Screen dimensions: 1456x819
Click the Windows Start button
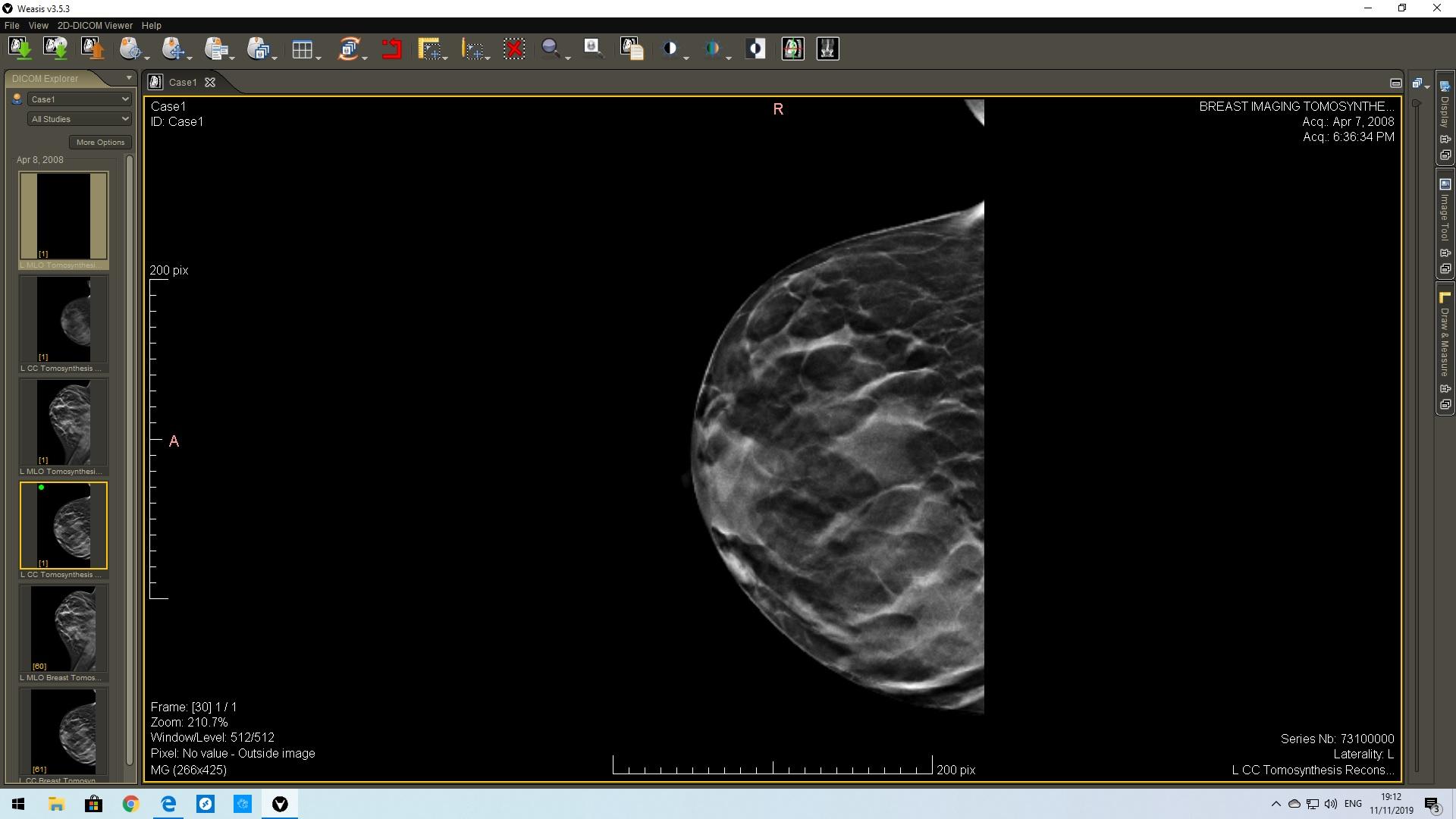[x=18, y=804]
